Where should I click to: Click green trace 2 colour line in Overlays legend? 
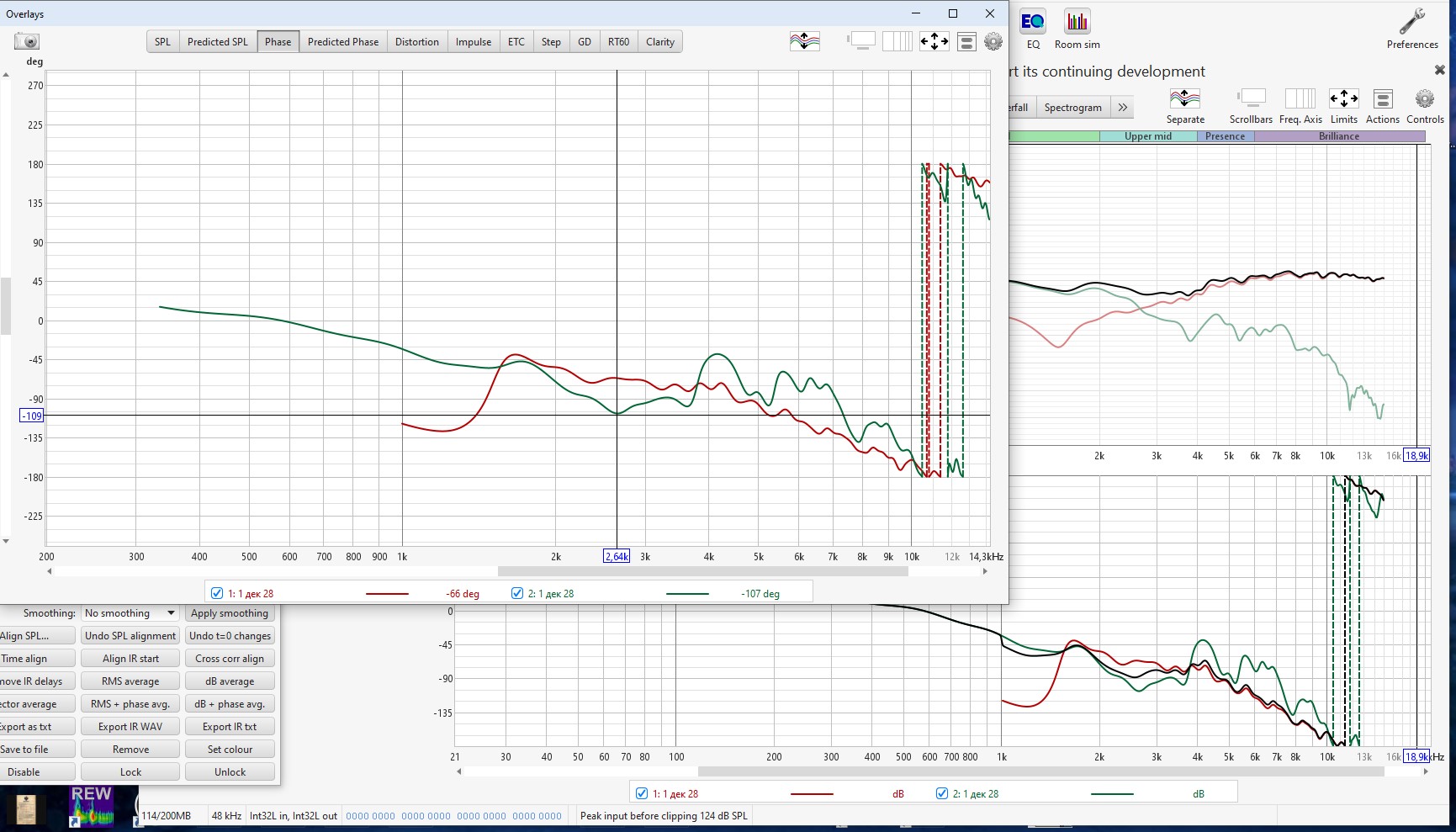[x=687, y=594]
